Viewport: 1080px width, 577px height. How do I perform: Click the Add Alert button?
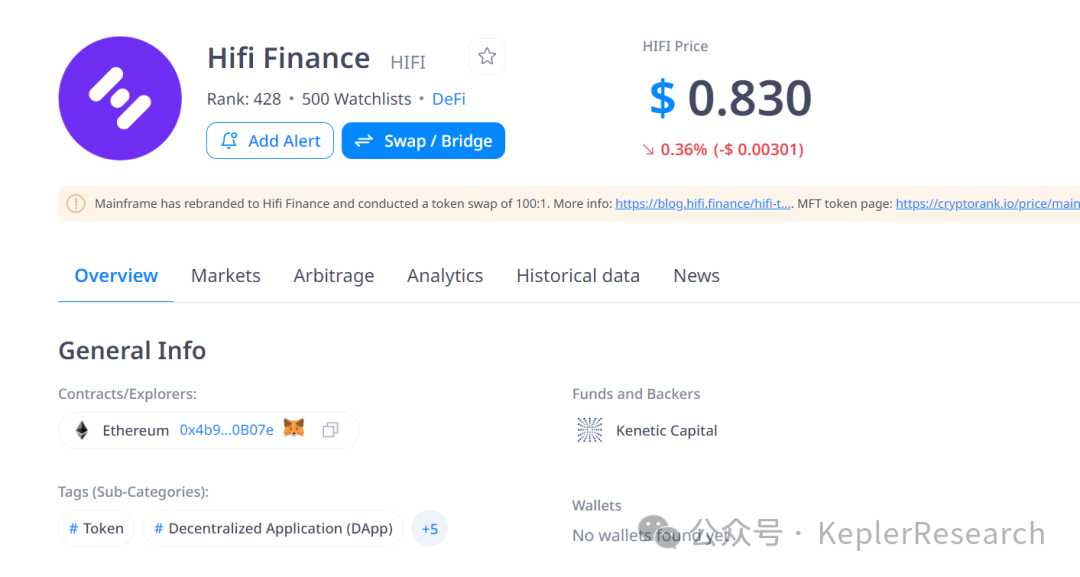[x=270, y=141]
